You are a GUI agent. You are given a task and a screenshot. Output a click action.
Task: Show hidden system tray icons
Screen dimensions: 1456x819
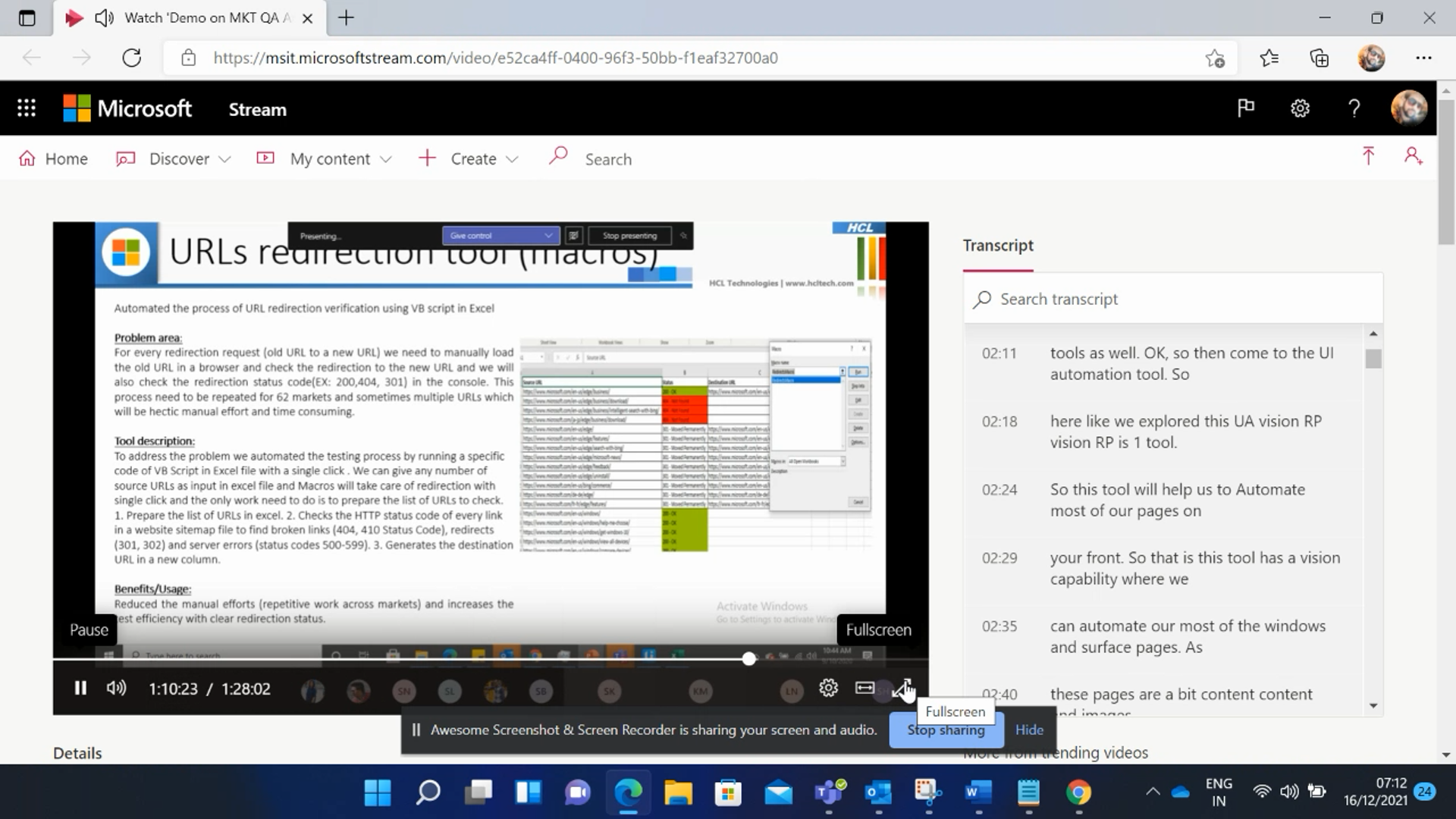coord(1153,792)
